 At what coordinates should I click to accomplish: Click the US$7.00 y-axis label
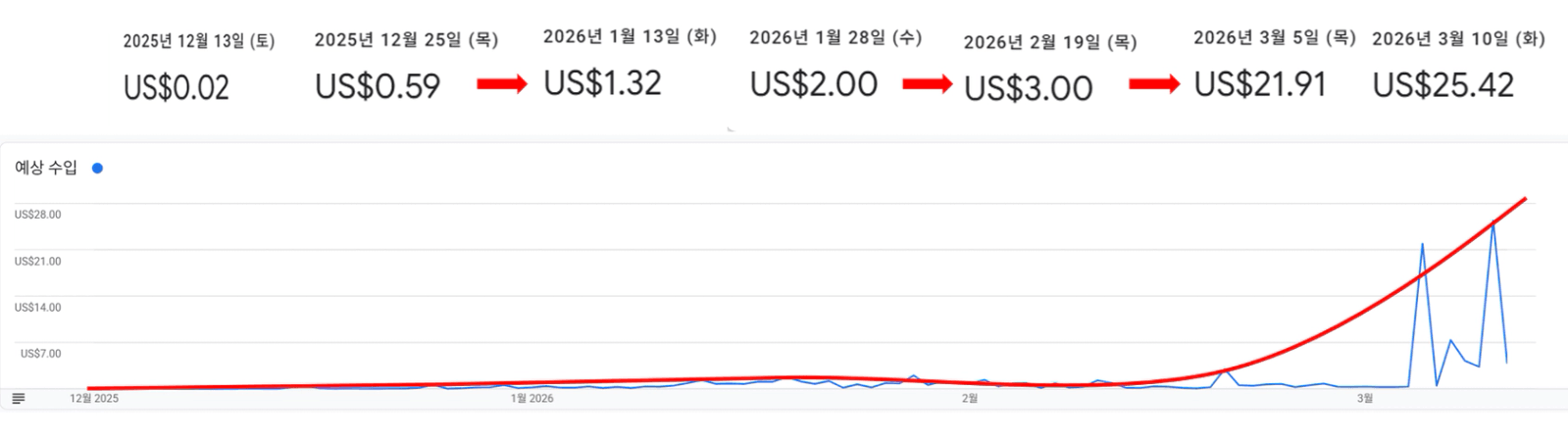(x=40, y=354)
